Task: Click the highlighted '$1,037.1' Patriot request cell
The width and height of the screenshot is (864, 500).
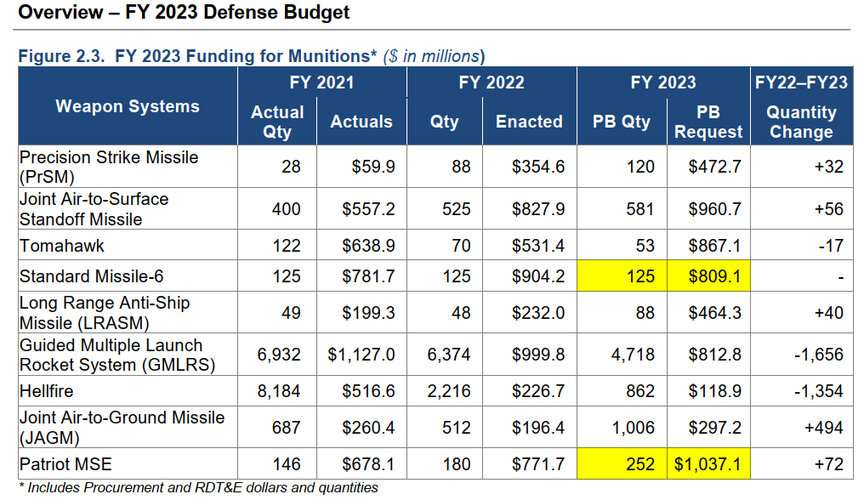Action: point(709,463)
